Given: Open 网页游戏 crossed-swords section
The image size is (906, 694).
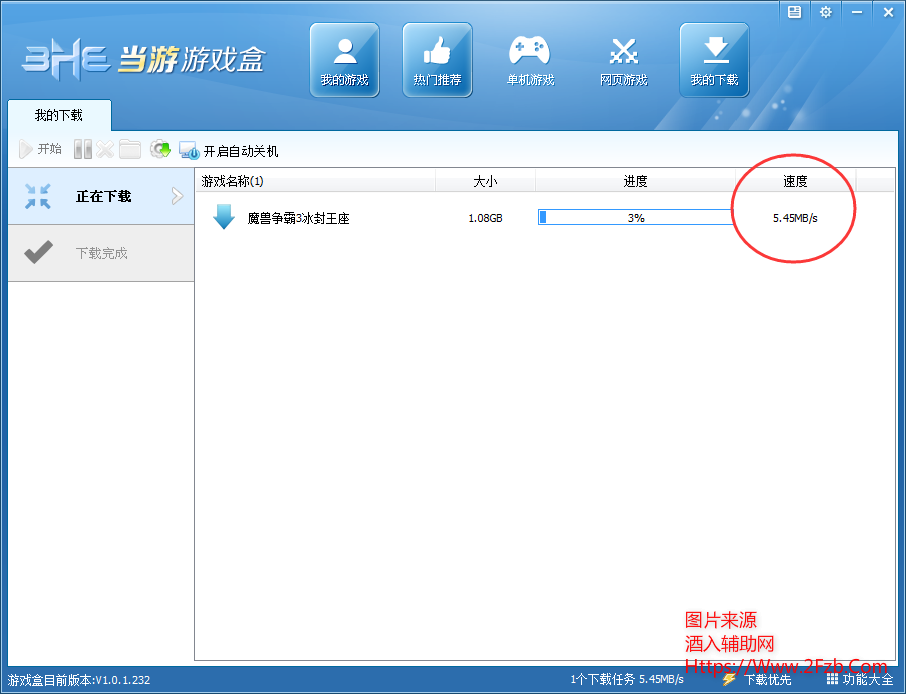Looking at the screenshot, I should 623,60.
